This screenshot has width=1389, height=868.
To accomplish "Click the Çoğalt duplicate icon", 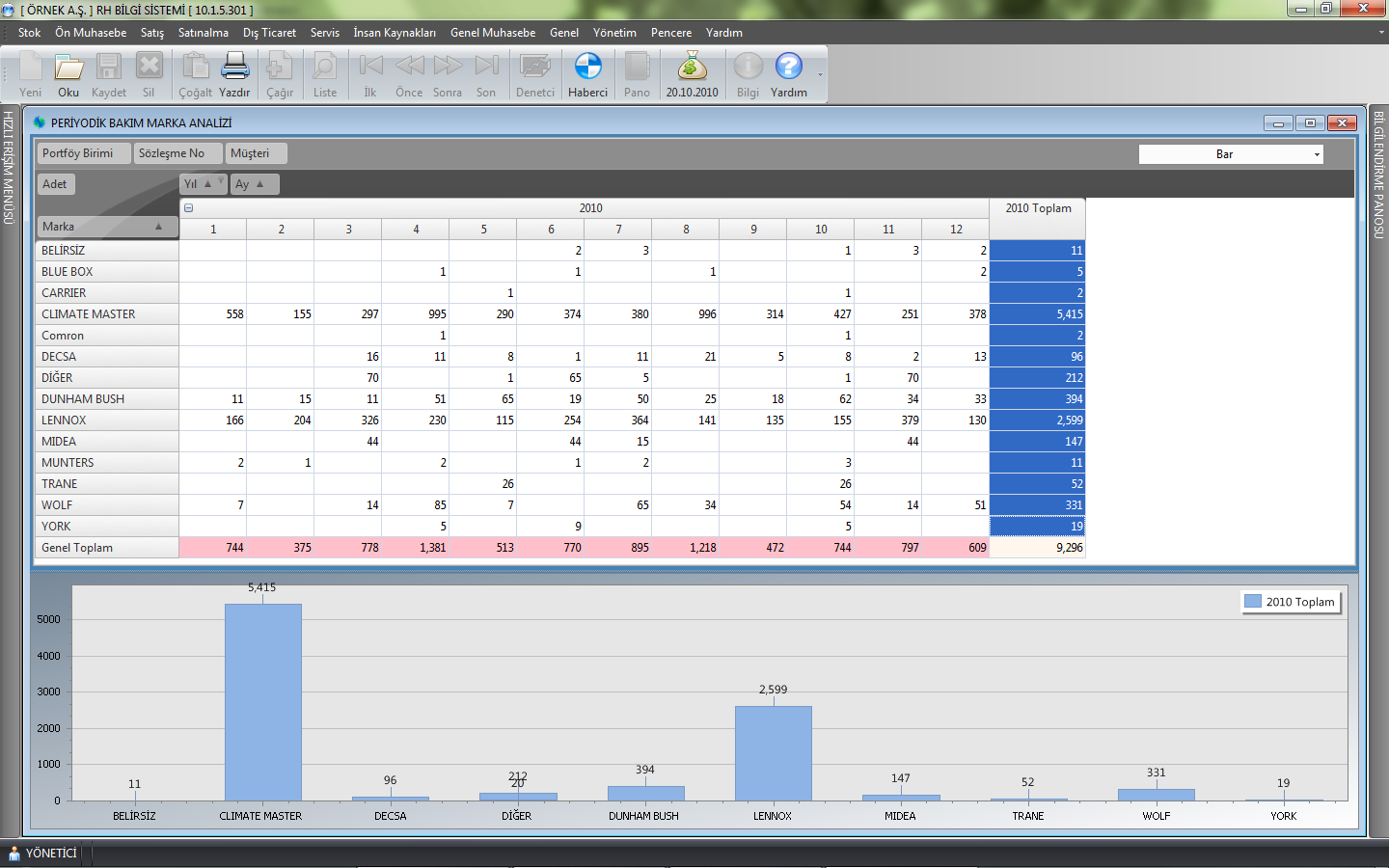I will pyautogui.click(x=195, y=68).
